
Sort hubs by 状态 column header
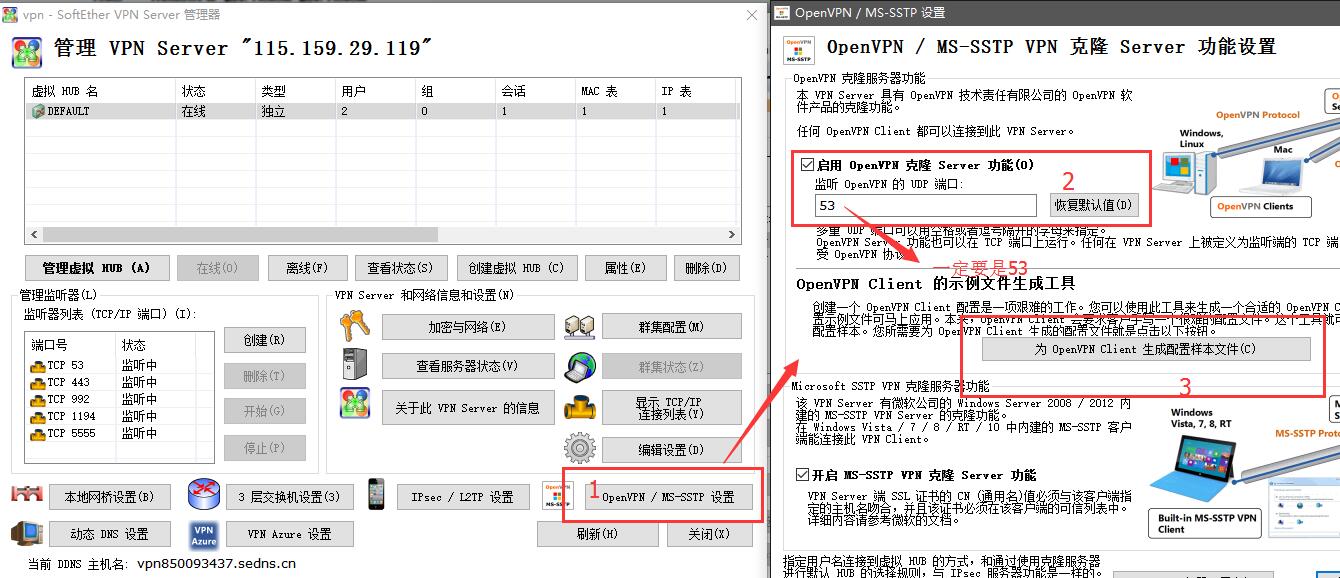click(x=213, y=91)
